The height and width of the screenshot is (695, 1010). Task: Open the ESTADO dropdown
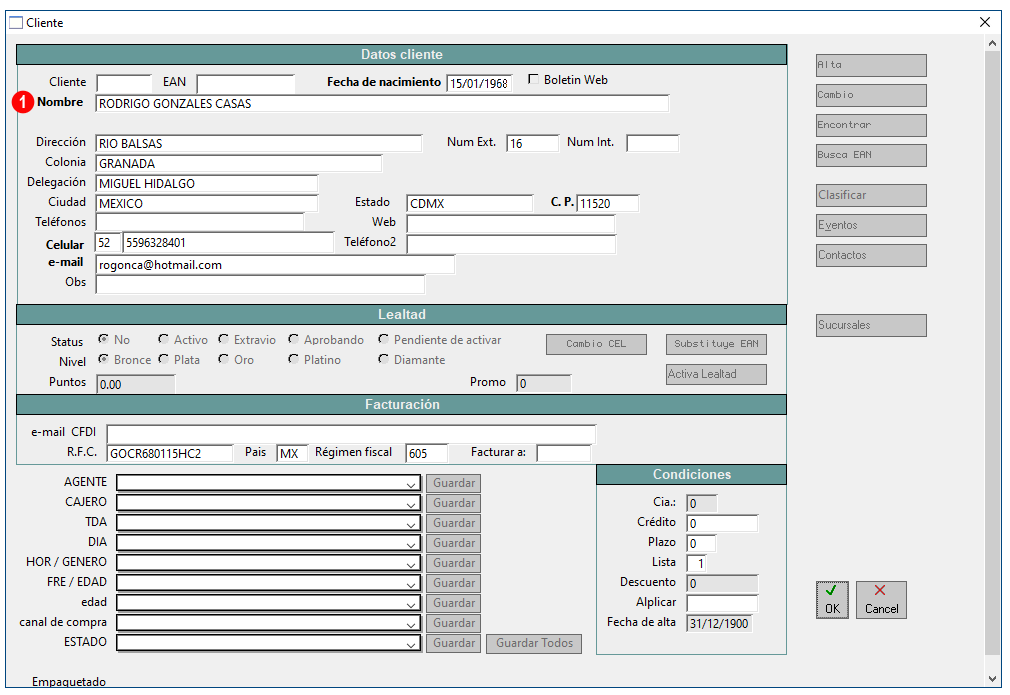click(x=269, y=643)
